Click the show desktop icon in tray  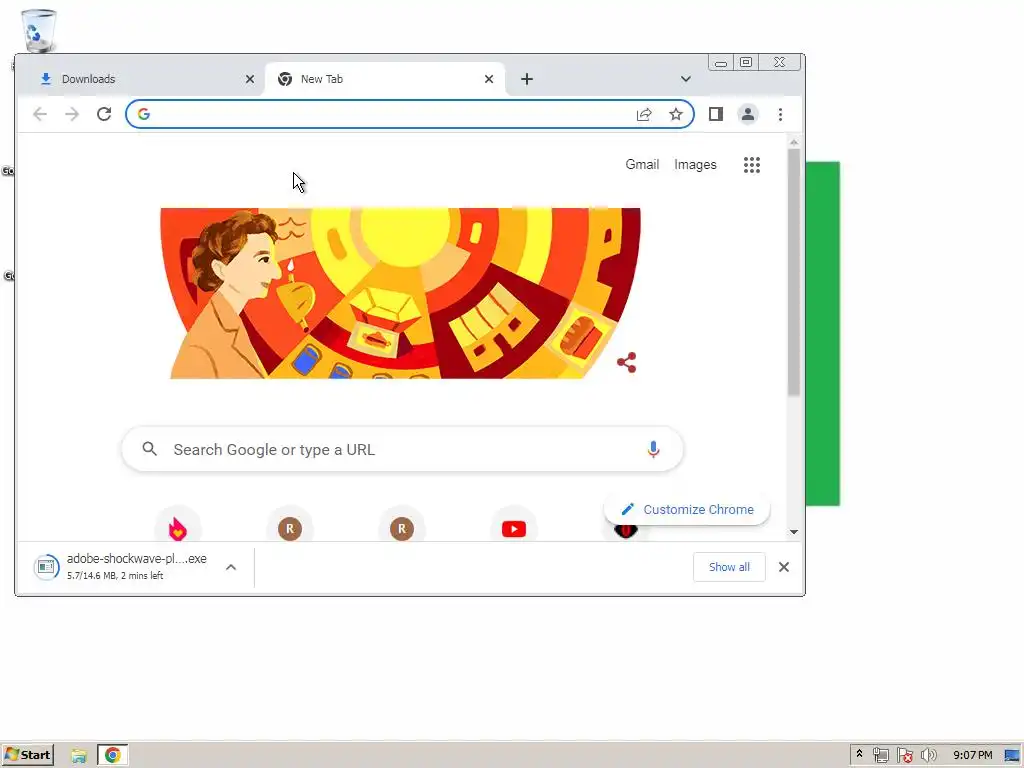(1012, 756)
